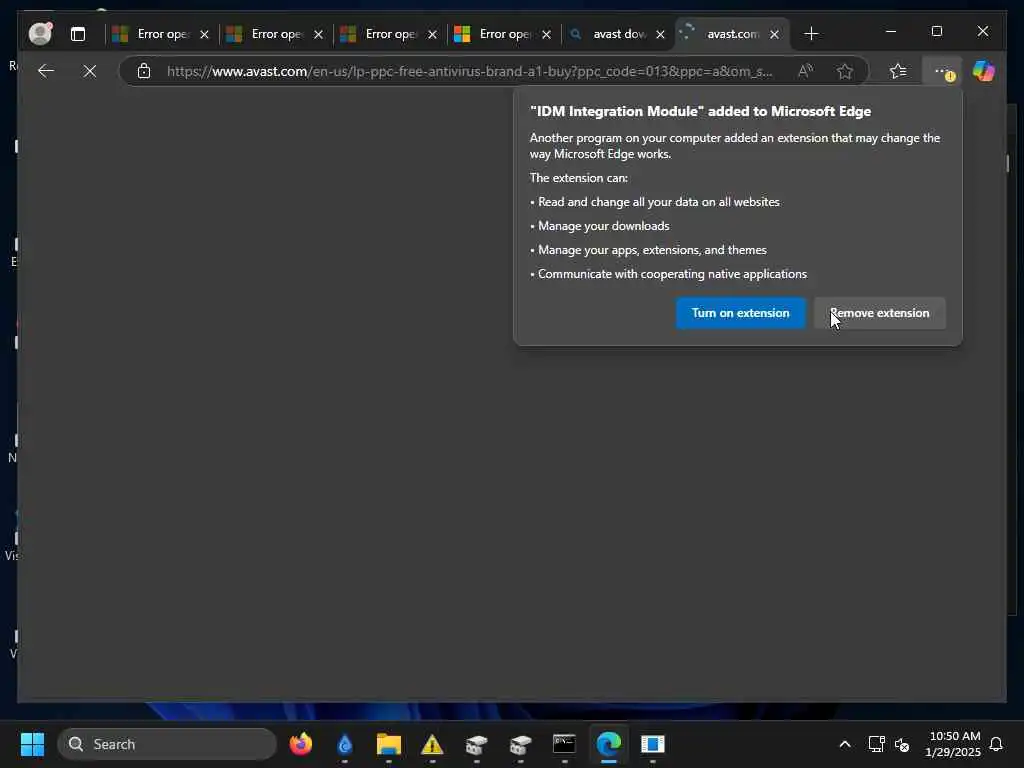1024x768 pixels.
Task: Open network status in the system tray
Action: [876, 744]
